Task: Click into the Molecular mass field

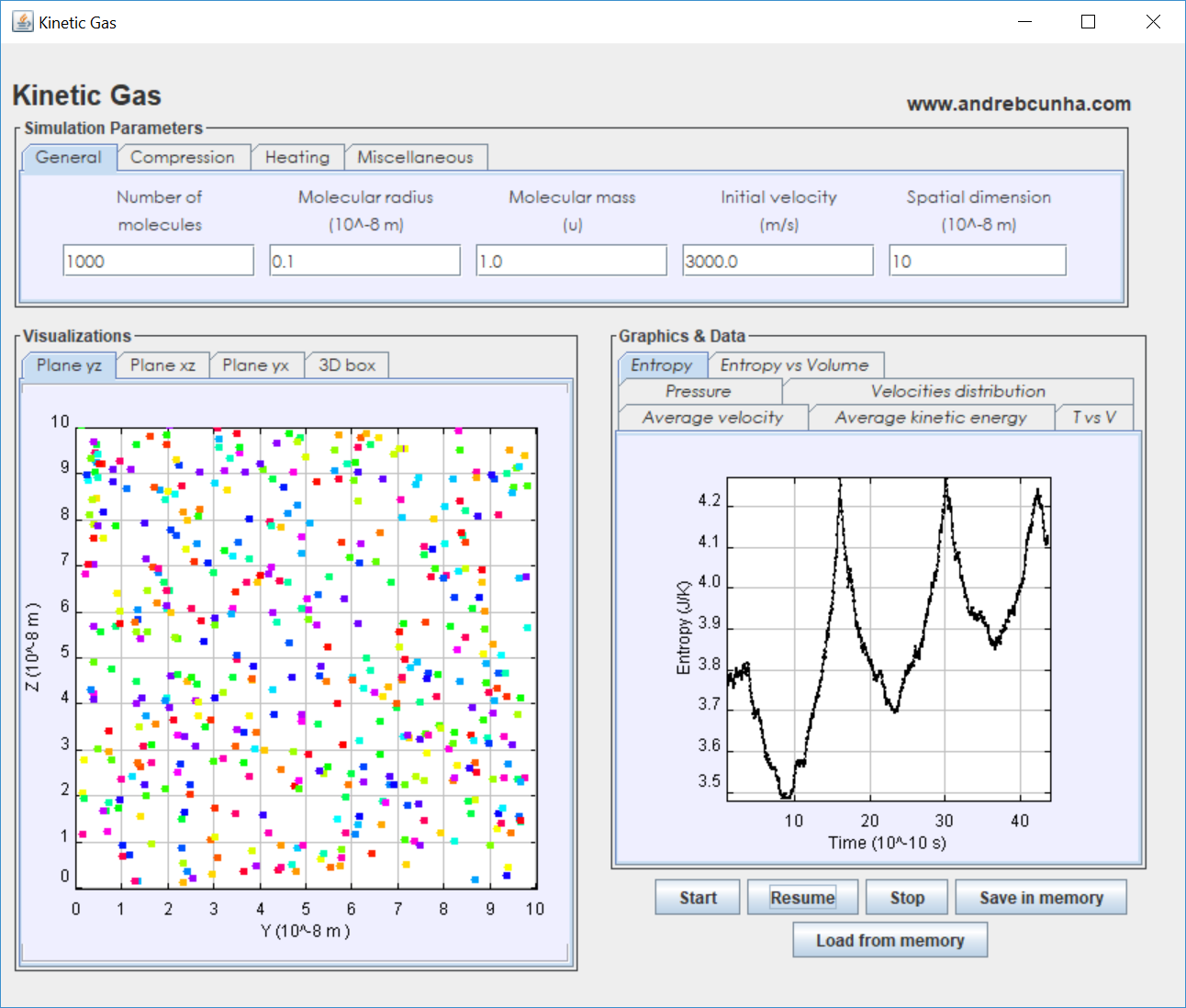Action: (x=571, y=261)
